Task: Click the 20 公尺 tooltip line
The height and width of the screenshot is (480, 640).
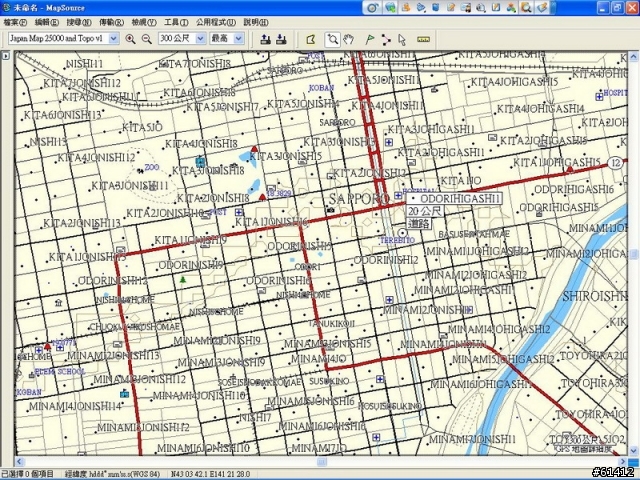Action: click(425, 211)
